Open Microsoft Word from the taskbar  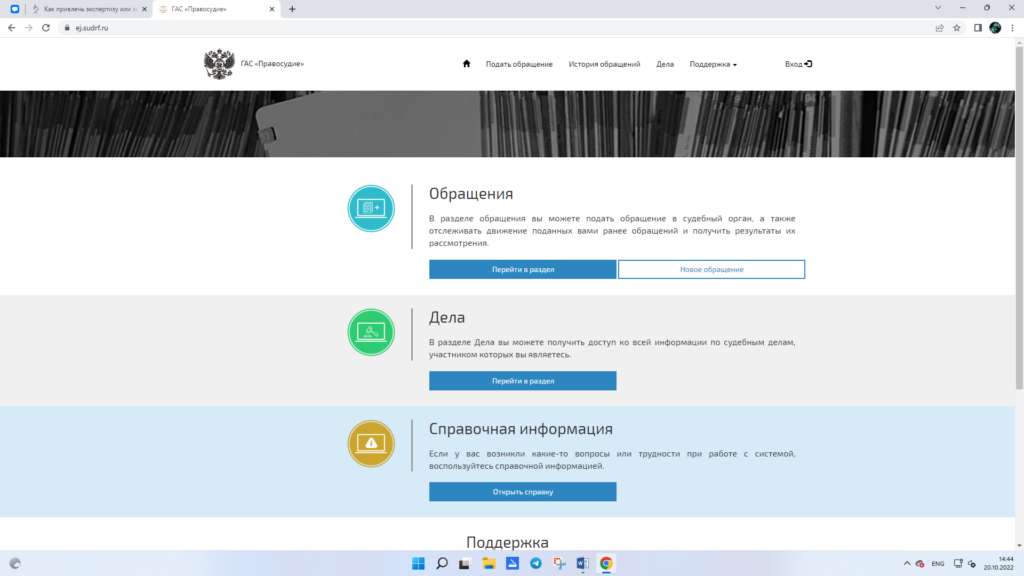[x=582, y=563]
